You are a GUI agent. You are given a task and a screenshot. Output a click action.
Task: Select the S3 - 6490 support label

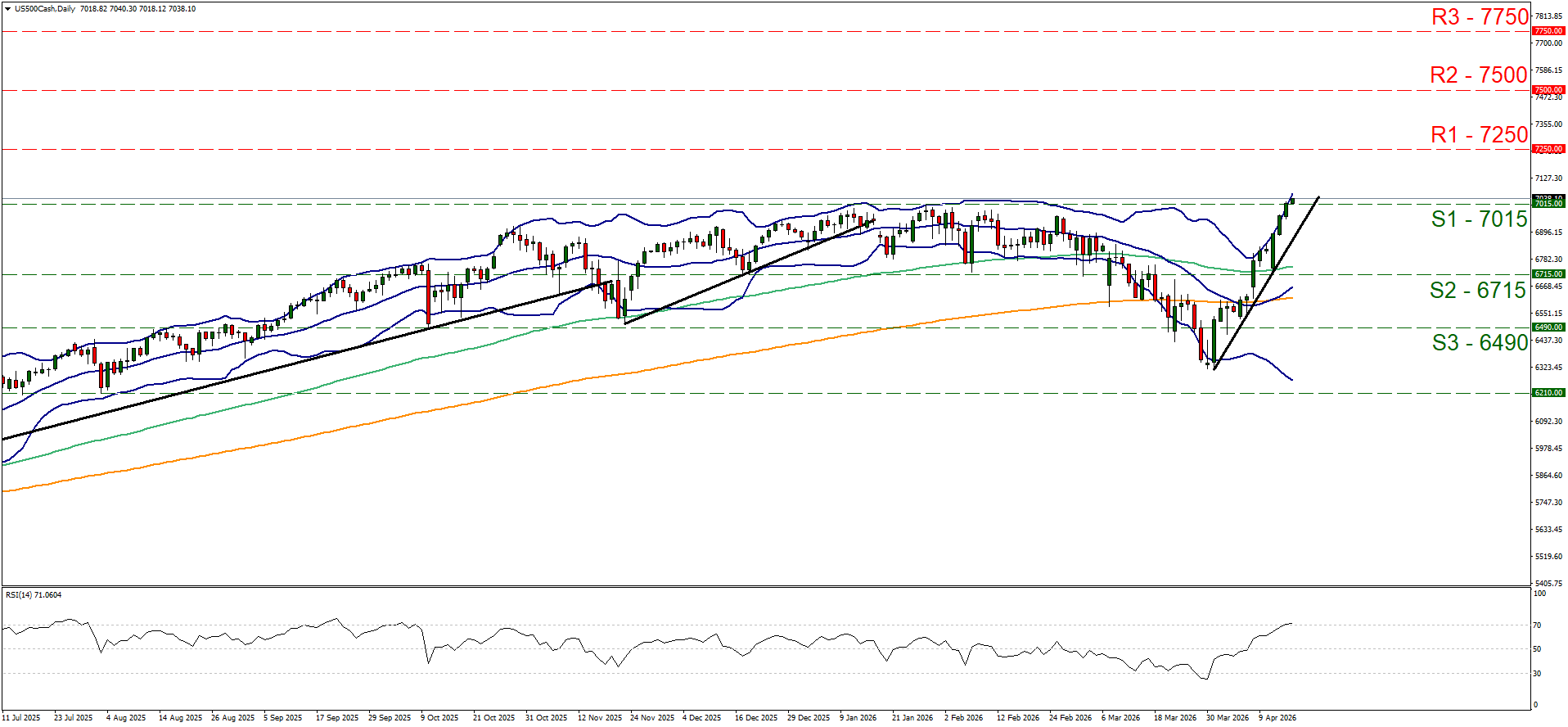click(x=1480, y=343)
